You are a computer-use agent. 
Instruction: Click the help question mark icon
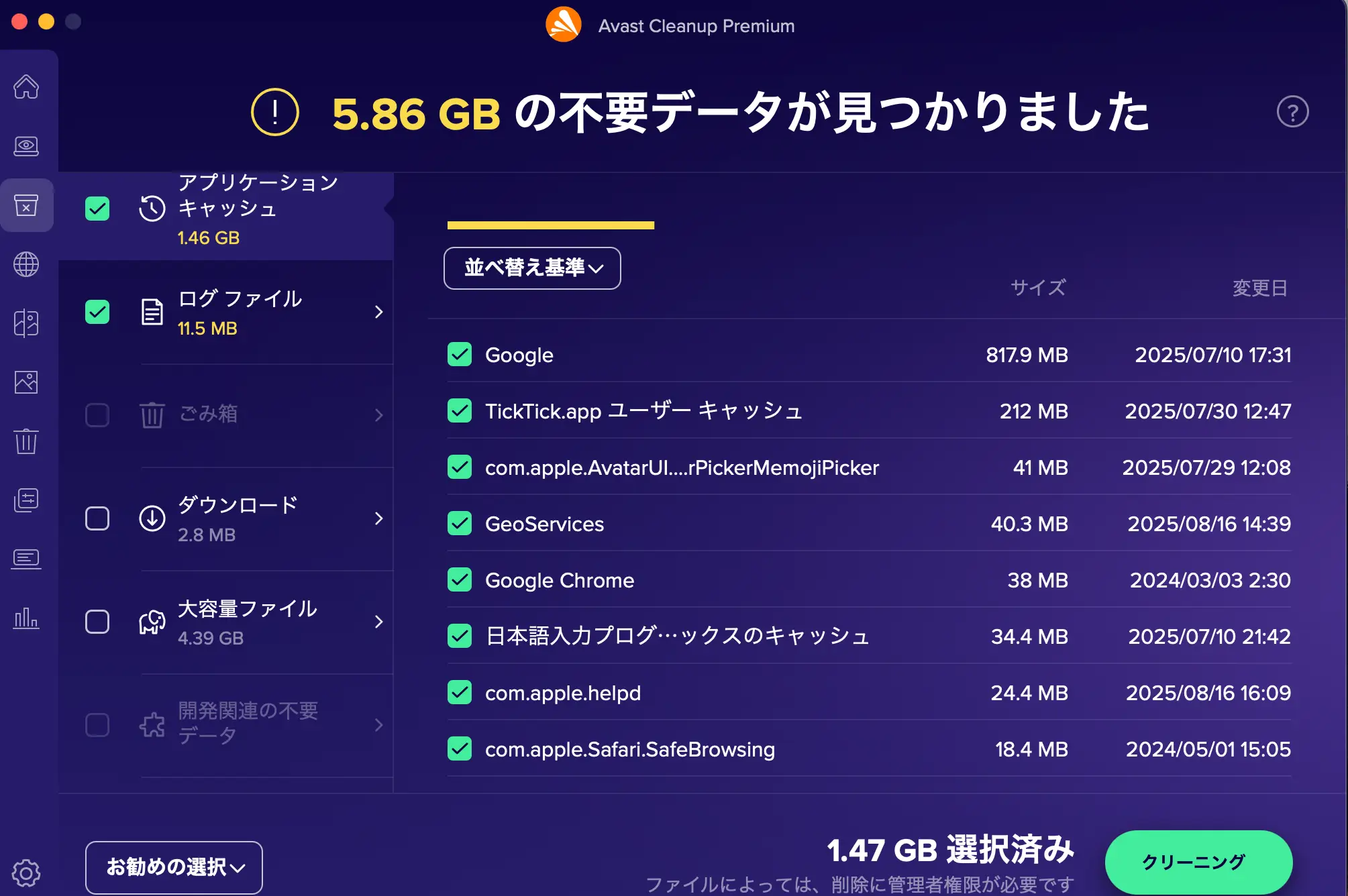click(x=1292, y=111)
